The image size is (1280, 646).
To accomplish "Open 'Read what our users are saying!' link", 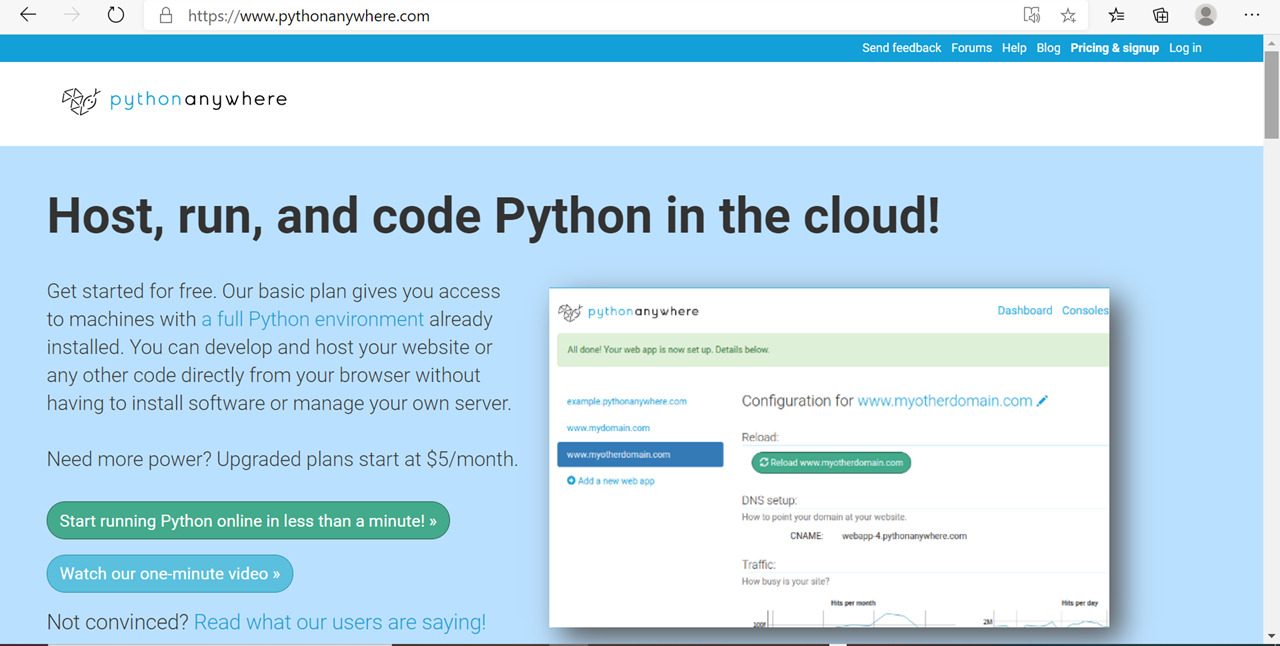I will click(x=340, y=622).
